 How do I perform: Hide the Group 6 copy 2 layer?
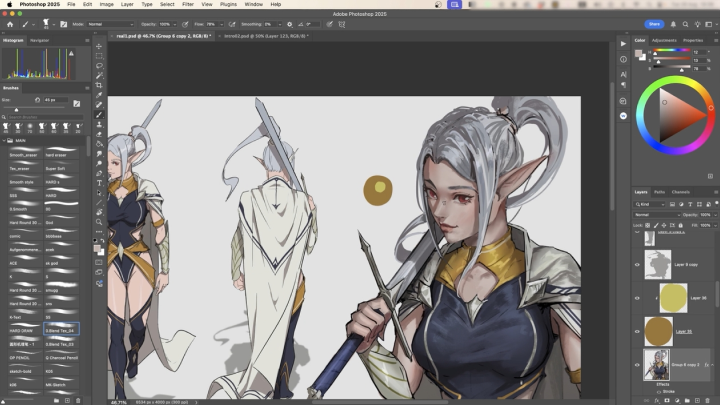pyautogui.click(x=637, y=365)
